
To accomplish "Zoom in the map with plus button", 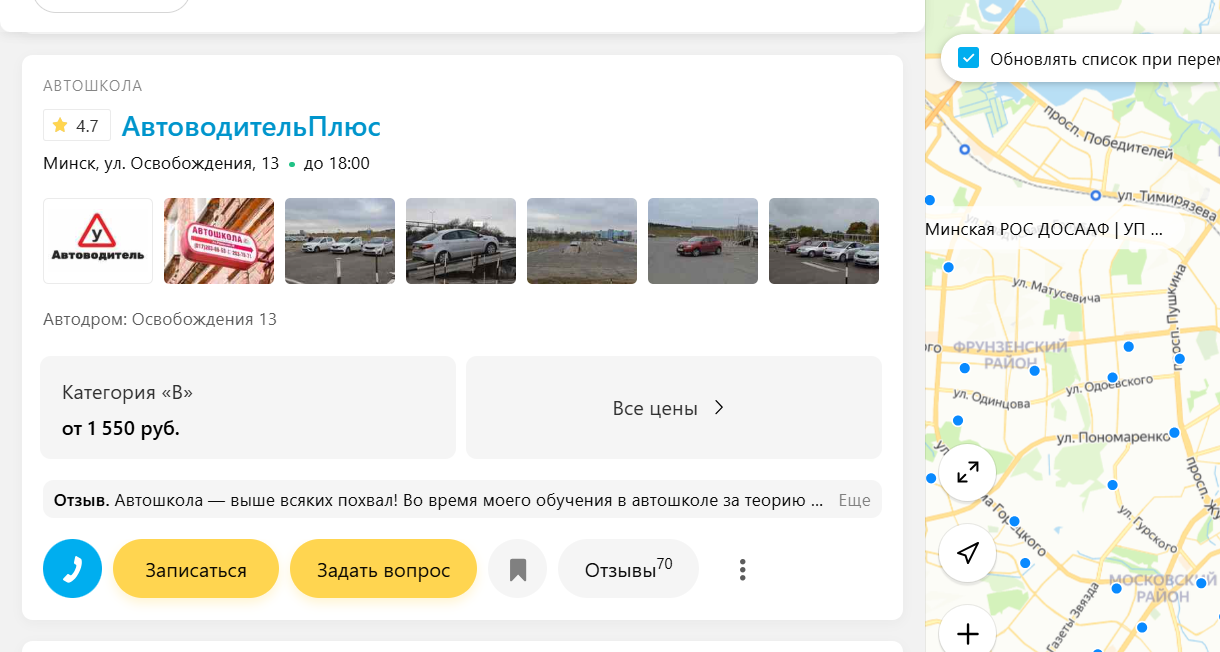I will click(x=967, y=633).
